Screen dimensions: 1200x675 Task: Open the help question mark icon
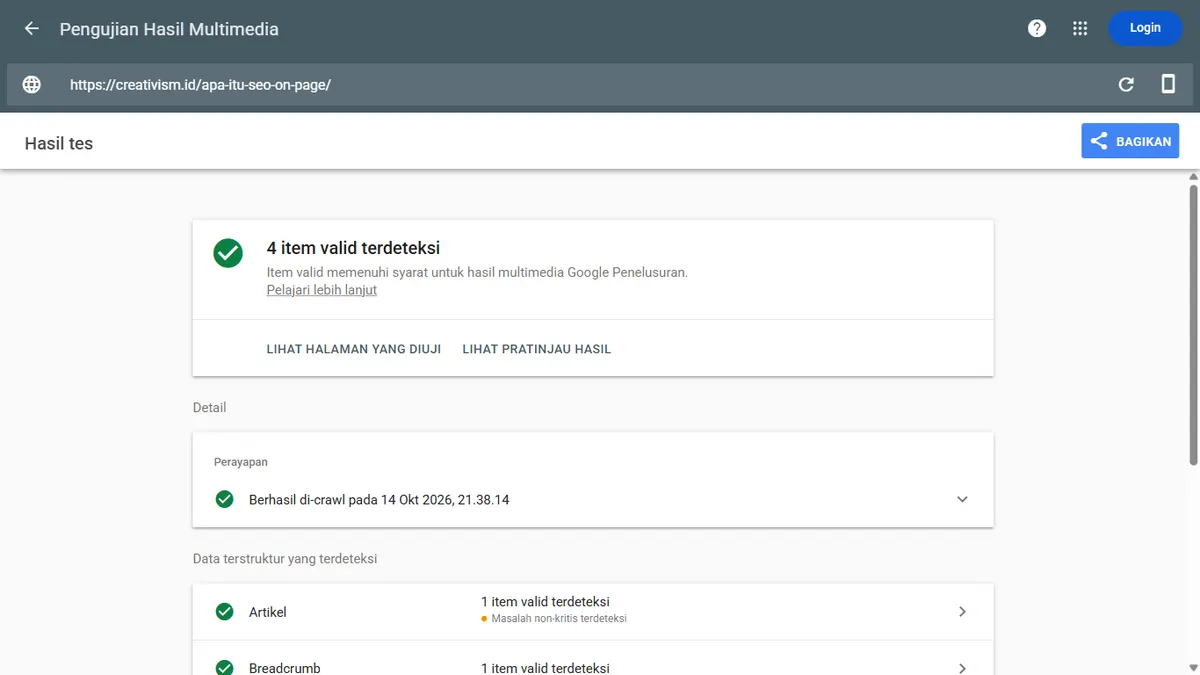click(x=1037, y=28)
